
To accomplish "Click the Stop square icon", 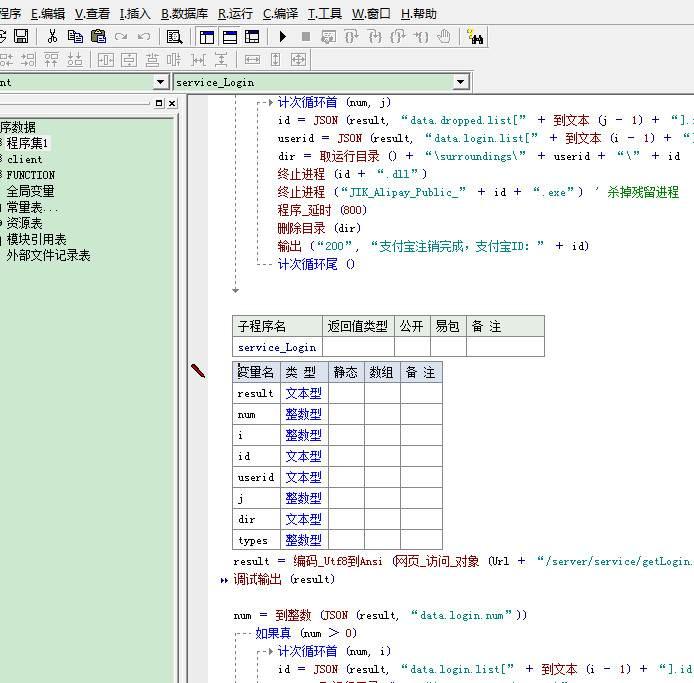I will [x=305, y=36].
